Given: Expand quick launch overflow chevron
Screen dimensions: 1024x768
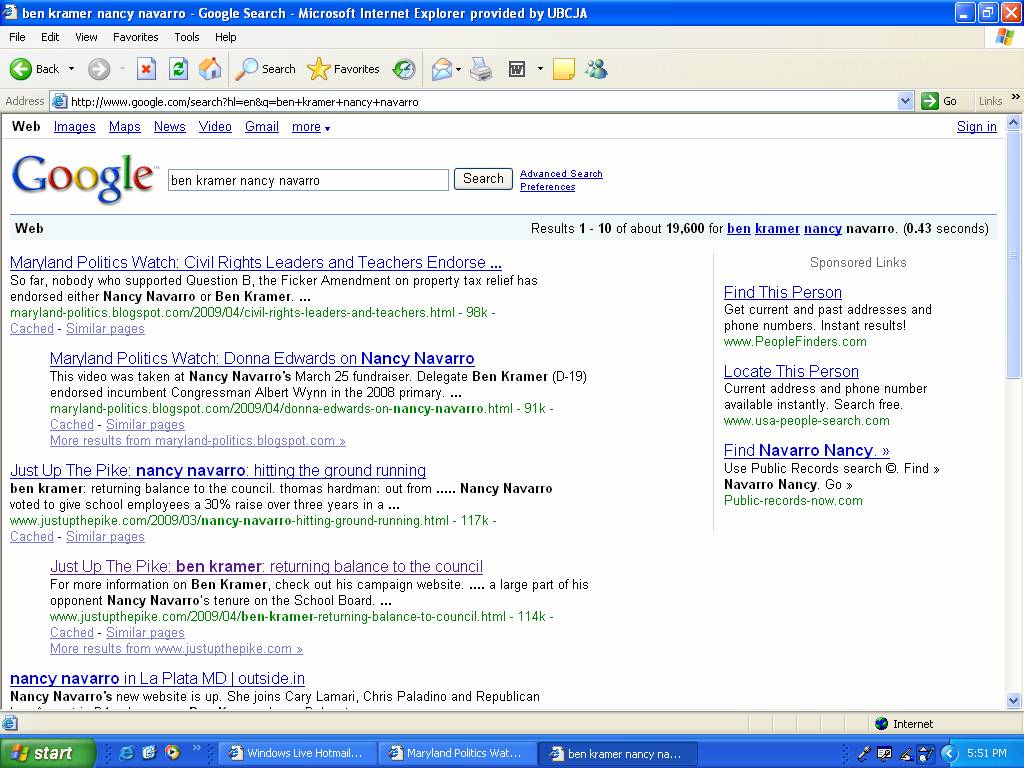Looking at the screenshot, I should click(x=197, y=748).
